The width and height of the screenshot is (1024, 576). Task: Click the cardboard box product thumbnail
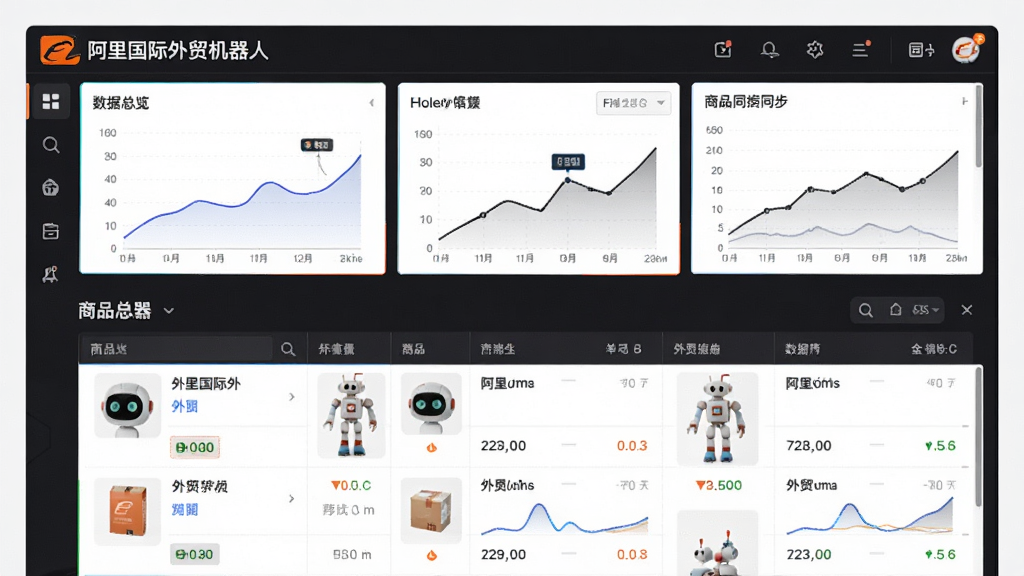tap(431, 511)
